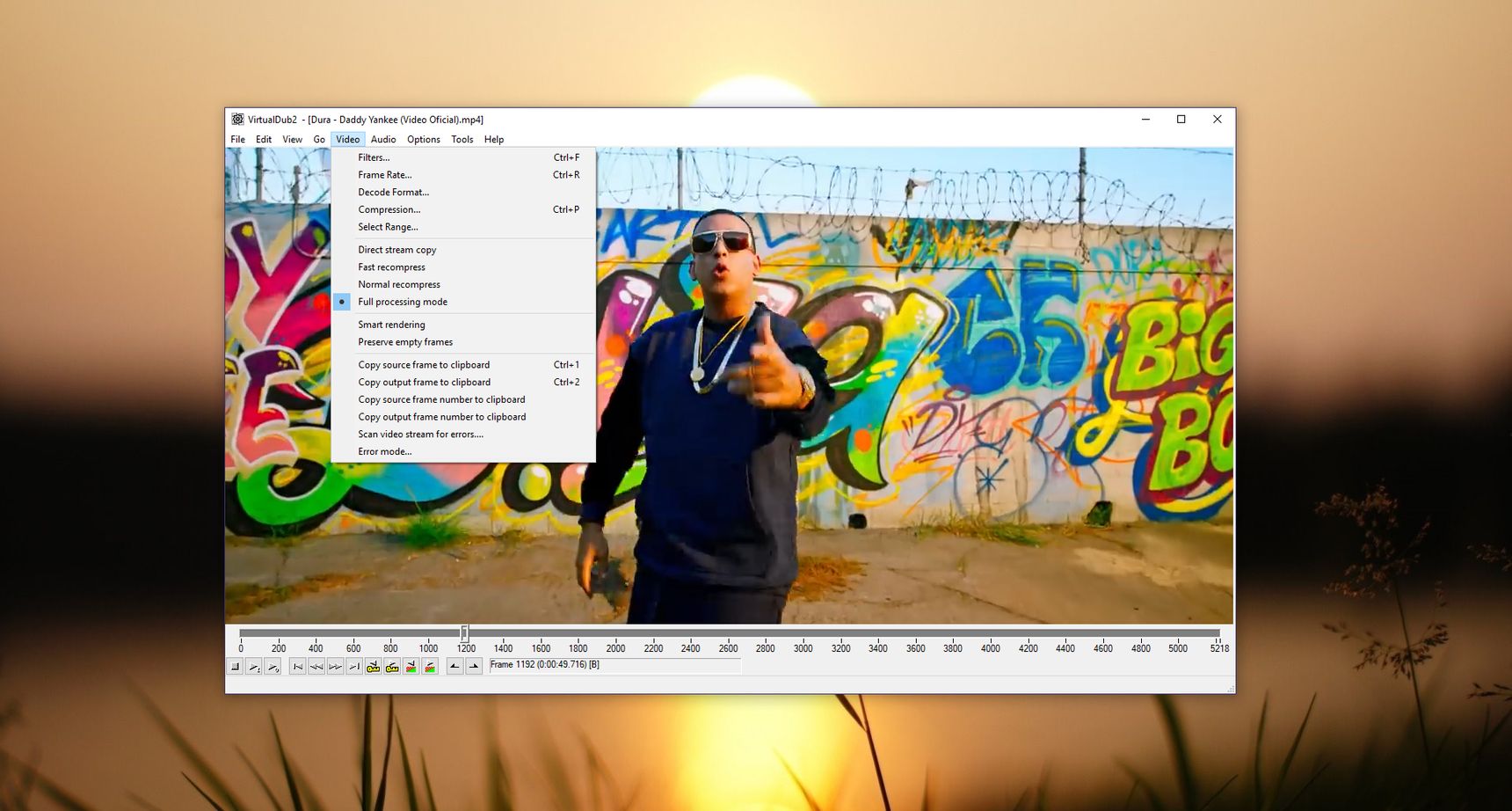
Task: Close the VirtualDub2 window
Action: click(x=1218, y=120)
